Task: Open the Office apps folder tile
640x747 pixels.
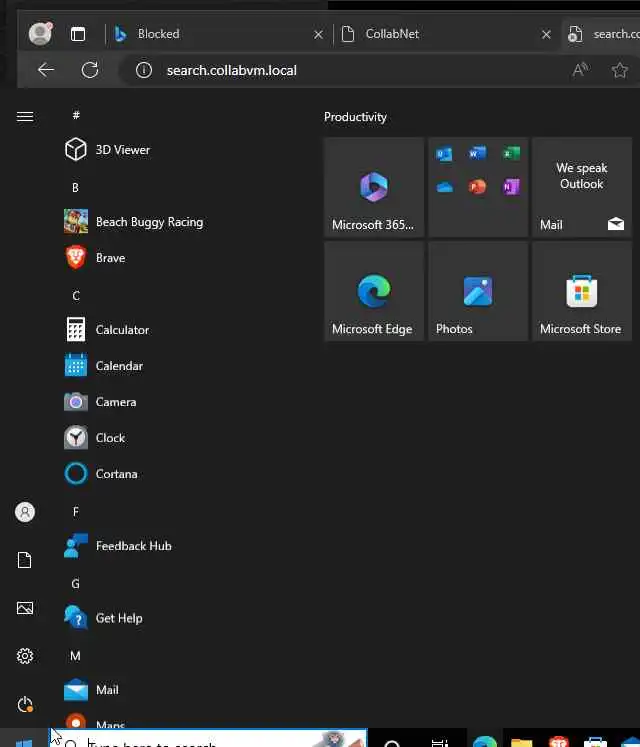Action: point(478,187)
